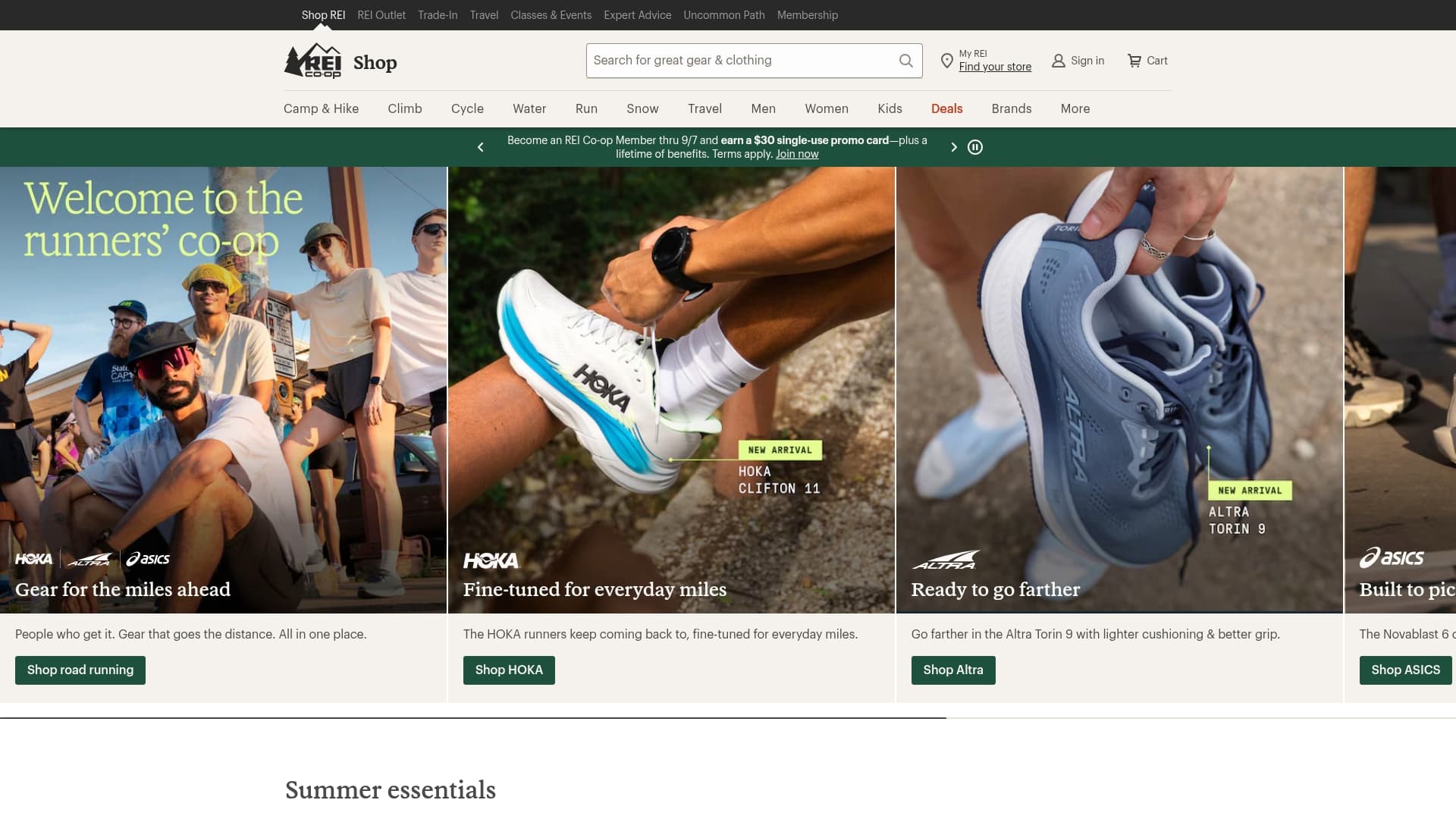This screenshot has width=1456, height=819.
Task: Expand the Run category menu
Action: click(586, 108)
